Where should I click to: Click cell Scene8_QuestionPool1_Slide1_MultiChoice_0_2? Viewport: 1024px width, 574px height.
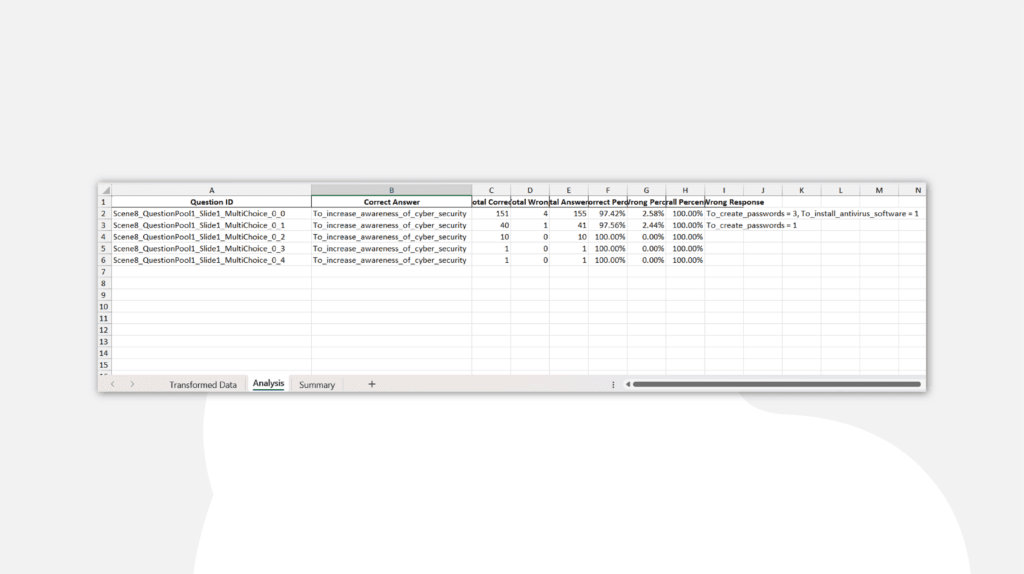pos(212,237)
